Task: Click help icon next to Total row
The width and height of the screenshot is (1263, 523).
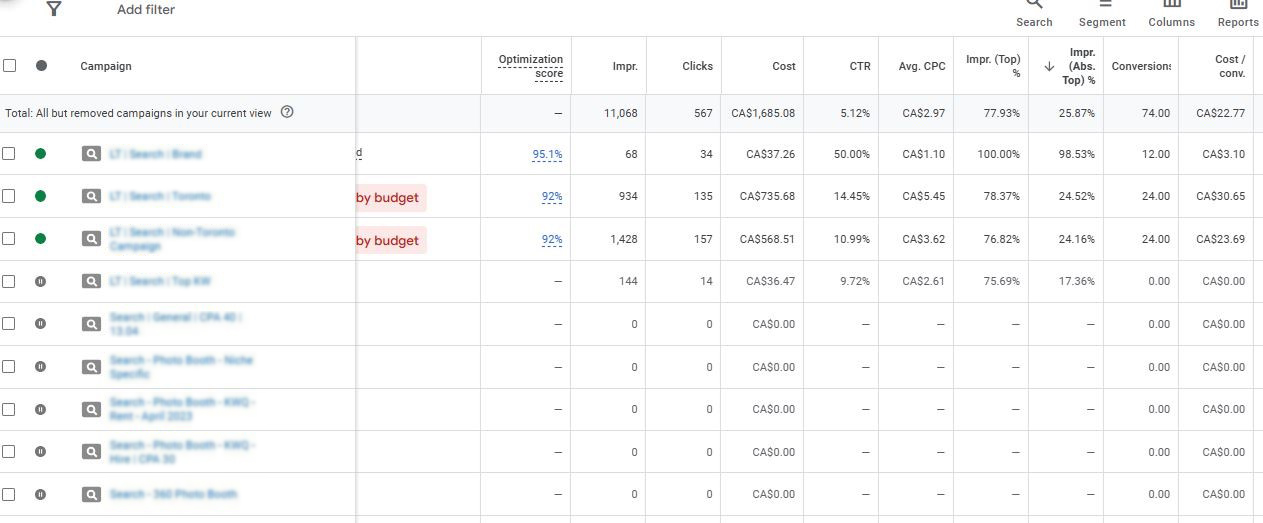Action: 287,112
